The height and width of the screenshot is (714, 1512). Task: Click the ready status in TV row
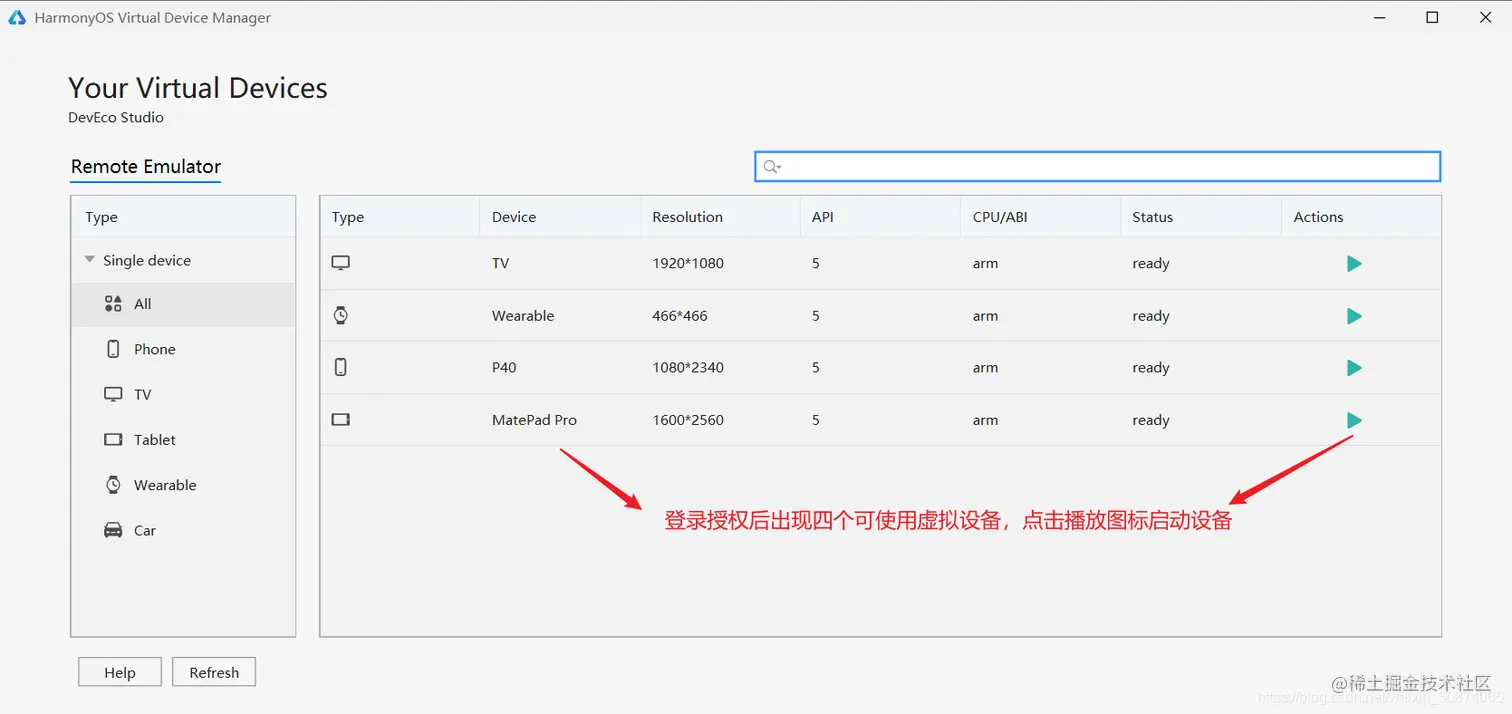tap(1151, 264)
